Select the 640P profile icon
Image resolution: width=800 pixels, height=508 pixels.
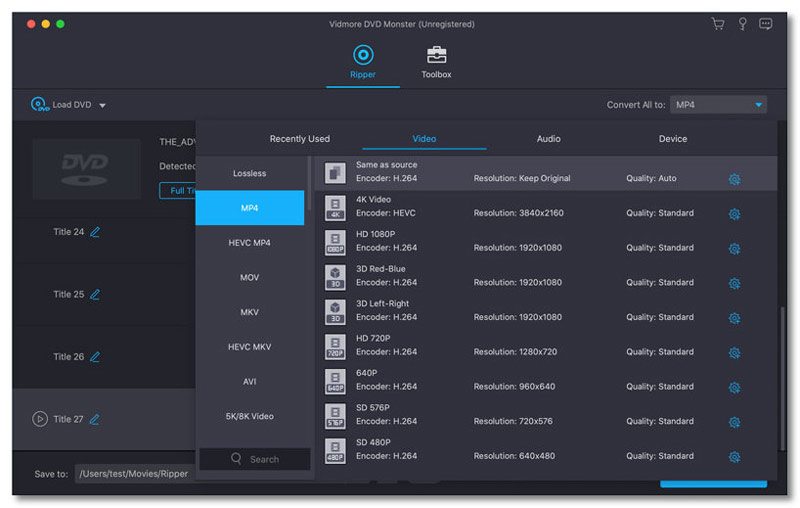click(x=335, y=381)
